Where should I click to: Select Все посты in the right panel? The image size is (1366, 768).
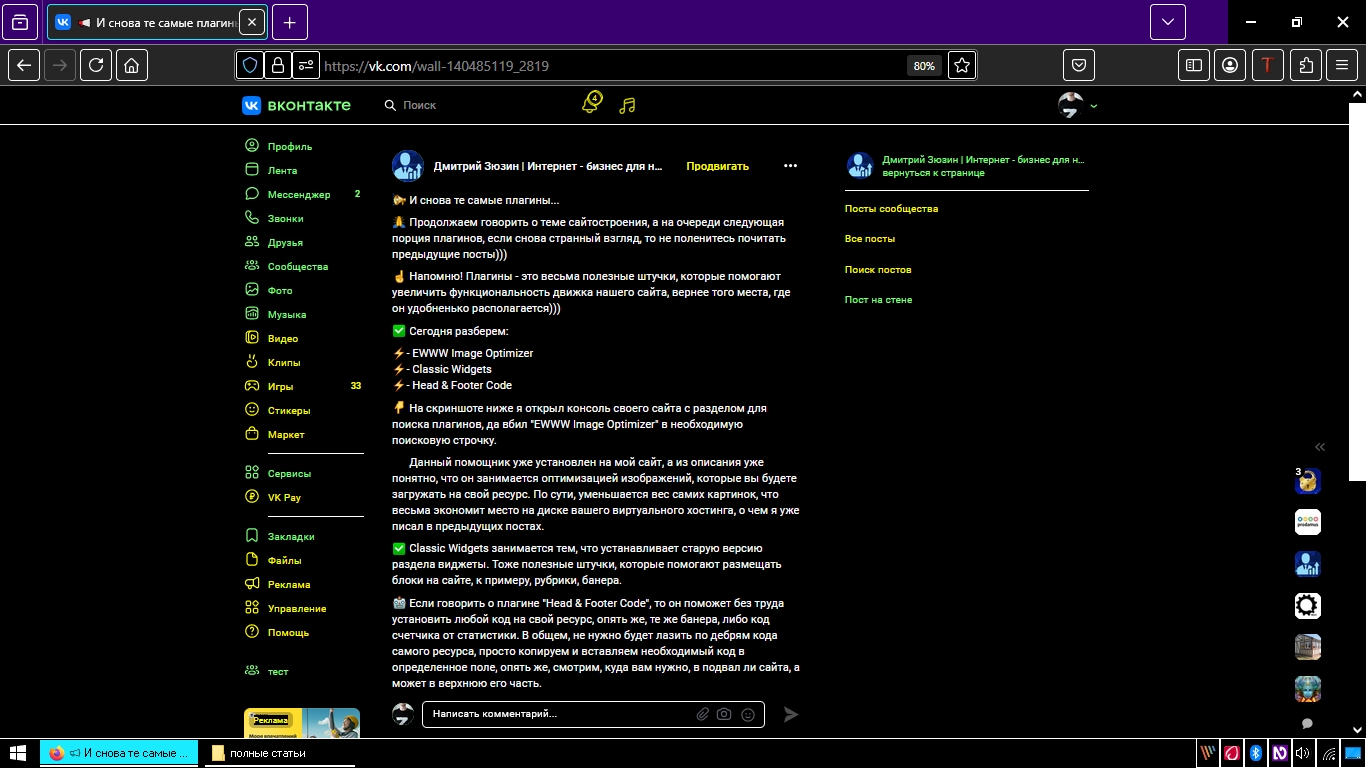click(870, 239)
